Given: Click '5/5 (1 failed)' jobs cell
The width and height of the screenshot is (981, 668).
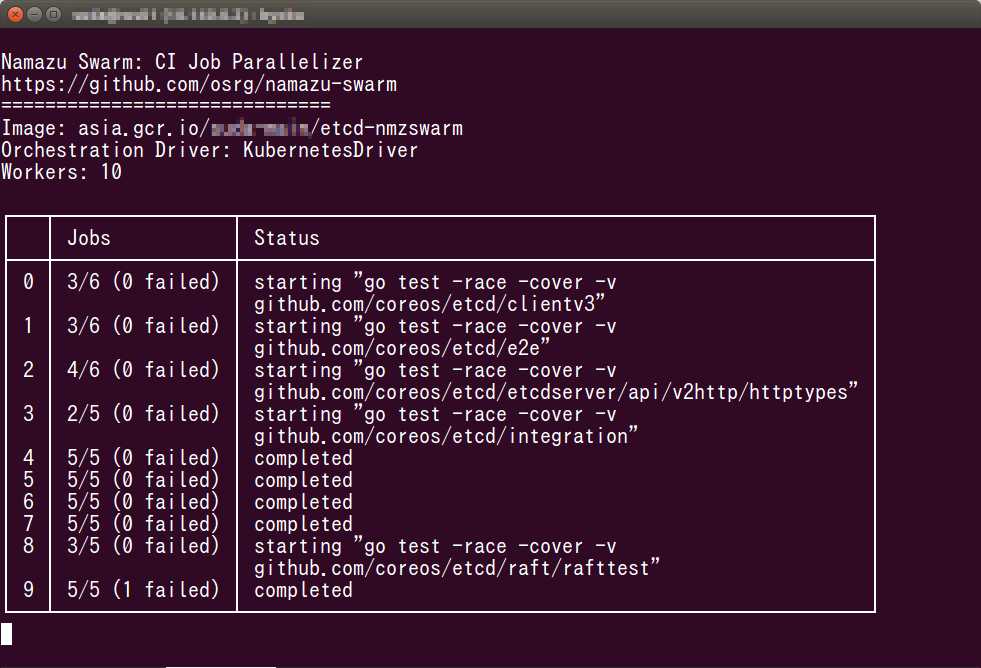Looking at the screenshot, I should click(143, 589).
